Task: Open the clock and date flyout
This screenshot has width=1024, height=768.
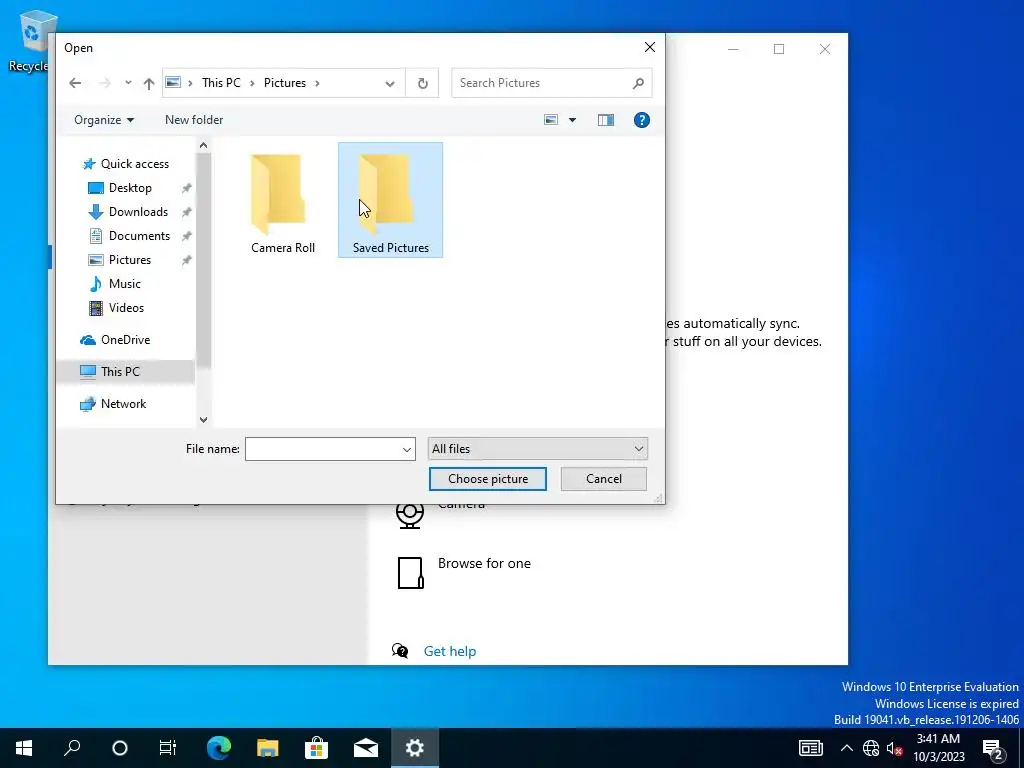Action: pos(938,748)
